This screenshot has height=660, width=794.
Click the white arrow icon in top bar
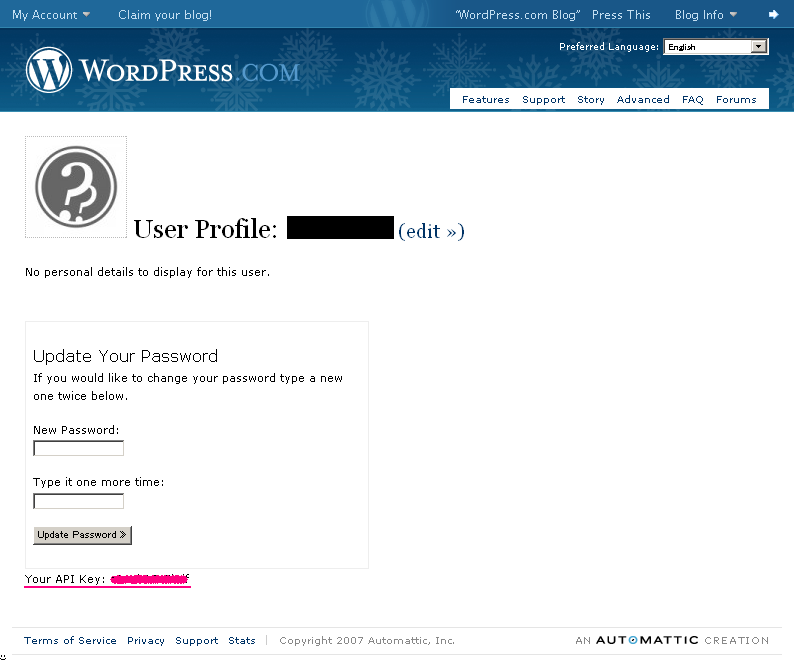coord(773,14)
